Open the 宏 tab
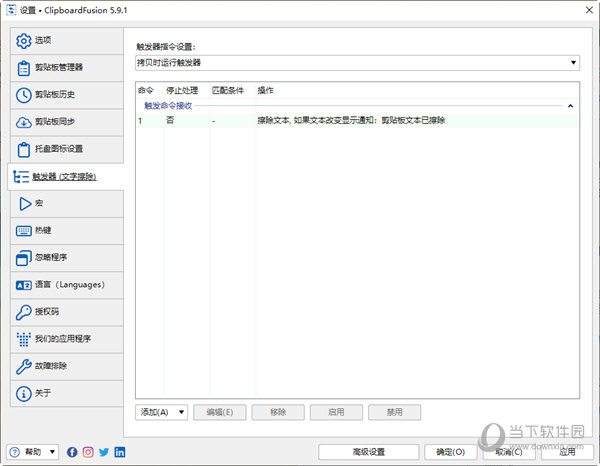Screen dimensions: 600x466 tap(67, 204)
